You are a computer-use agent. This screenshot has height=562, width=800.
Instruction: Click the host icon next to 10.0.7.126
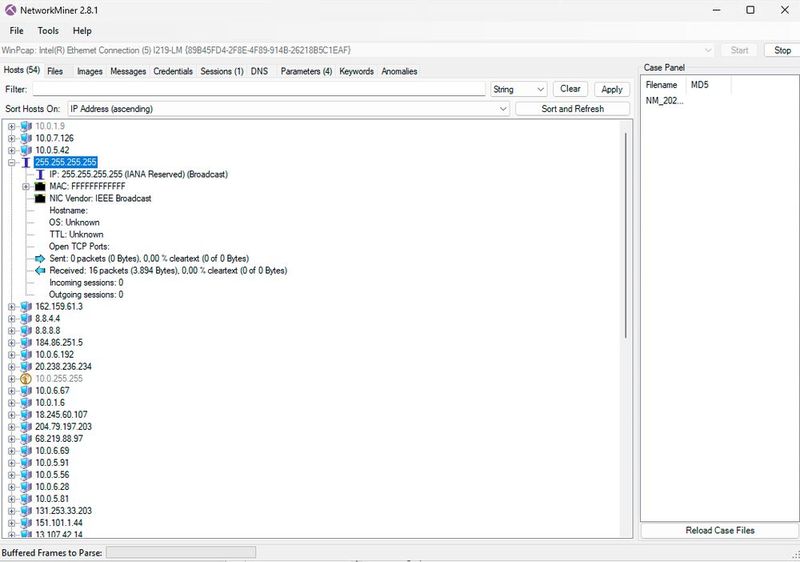[26, 138]
